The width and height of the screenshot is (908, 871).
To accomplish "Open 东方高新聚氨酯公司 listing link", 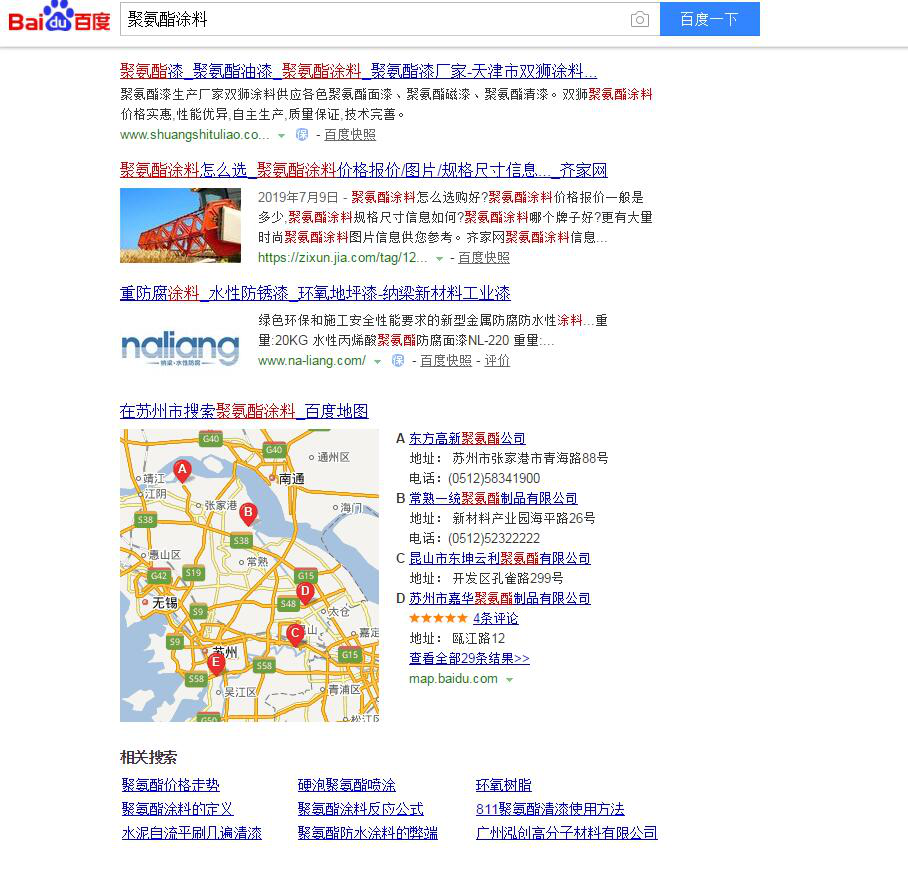I will pyautogui.click(x=467, y=439).
